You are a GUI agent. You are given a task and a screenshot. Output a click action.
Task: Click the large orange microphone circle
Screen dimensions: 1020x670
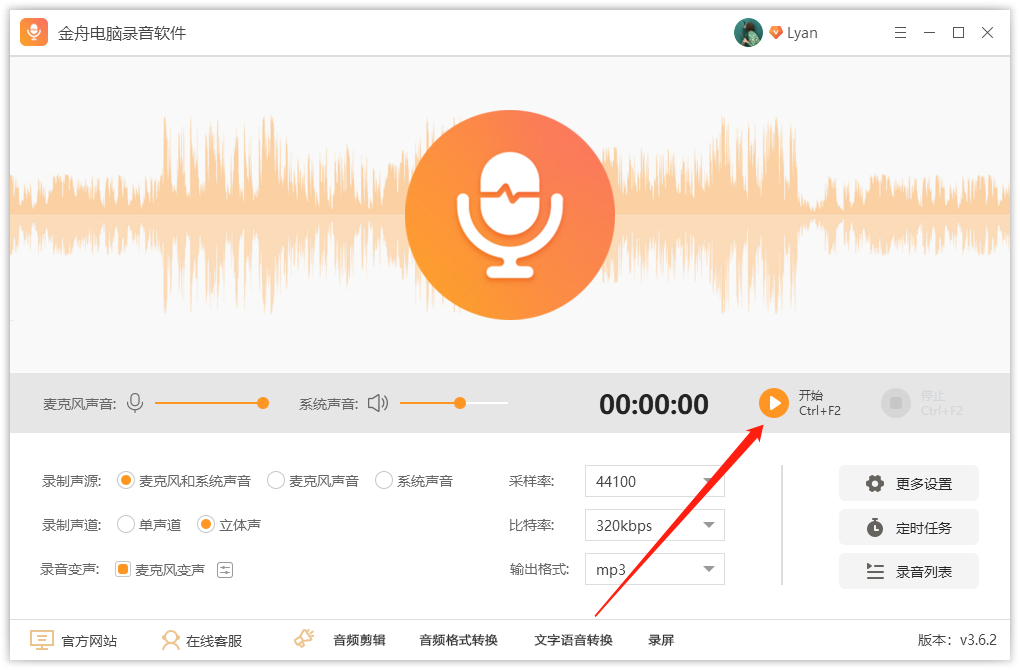coord(510,215)
